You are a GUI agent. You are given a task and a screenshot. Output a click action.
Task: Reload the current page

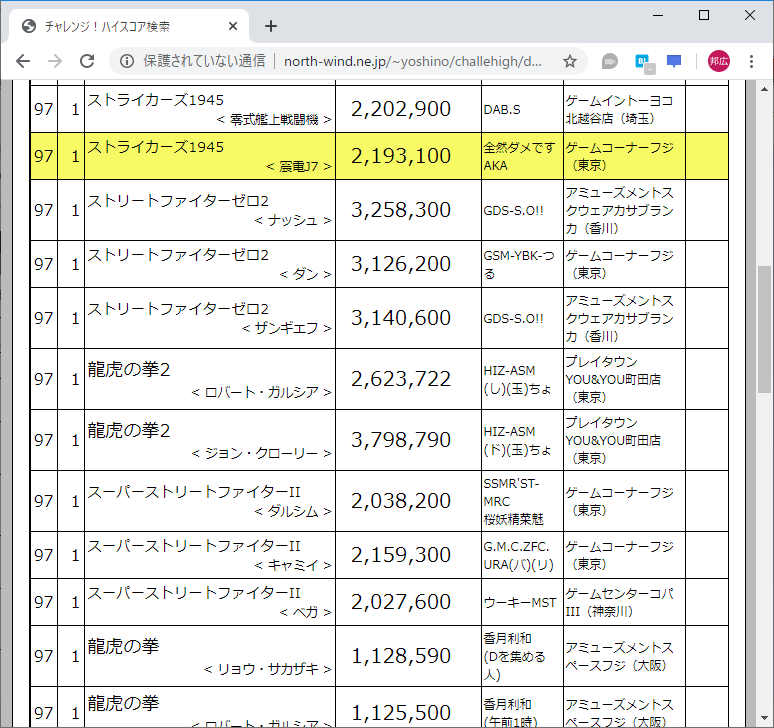87,61
